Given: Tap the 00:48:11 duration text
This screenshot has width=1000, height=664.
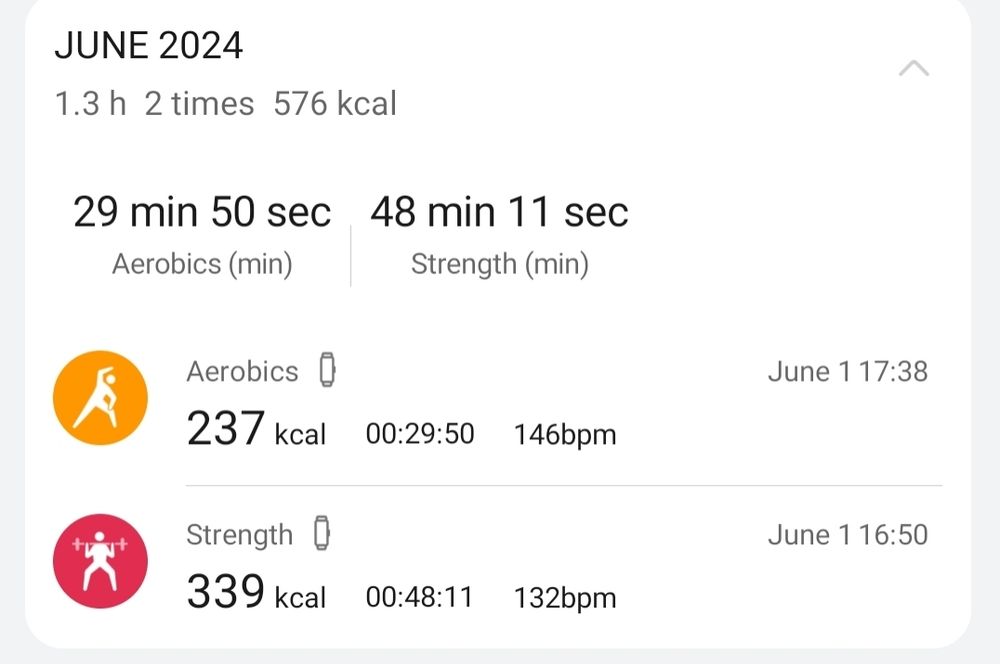Looking at the screenshot, I should coord(419,598).
